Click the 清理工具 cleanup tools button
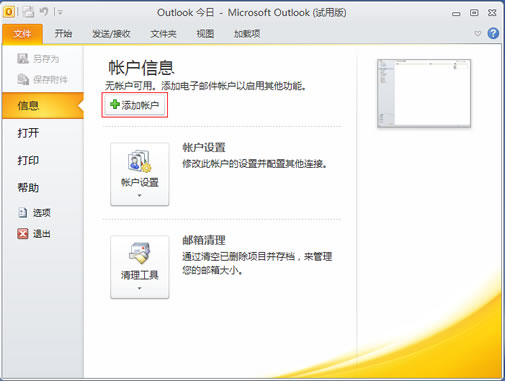 (x=140, y=267)
